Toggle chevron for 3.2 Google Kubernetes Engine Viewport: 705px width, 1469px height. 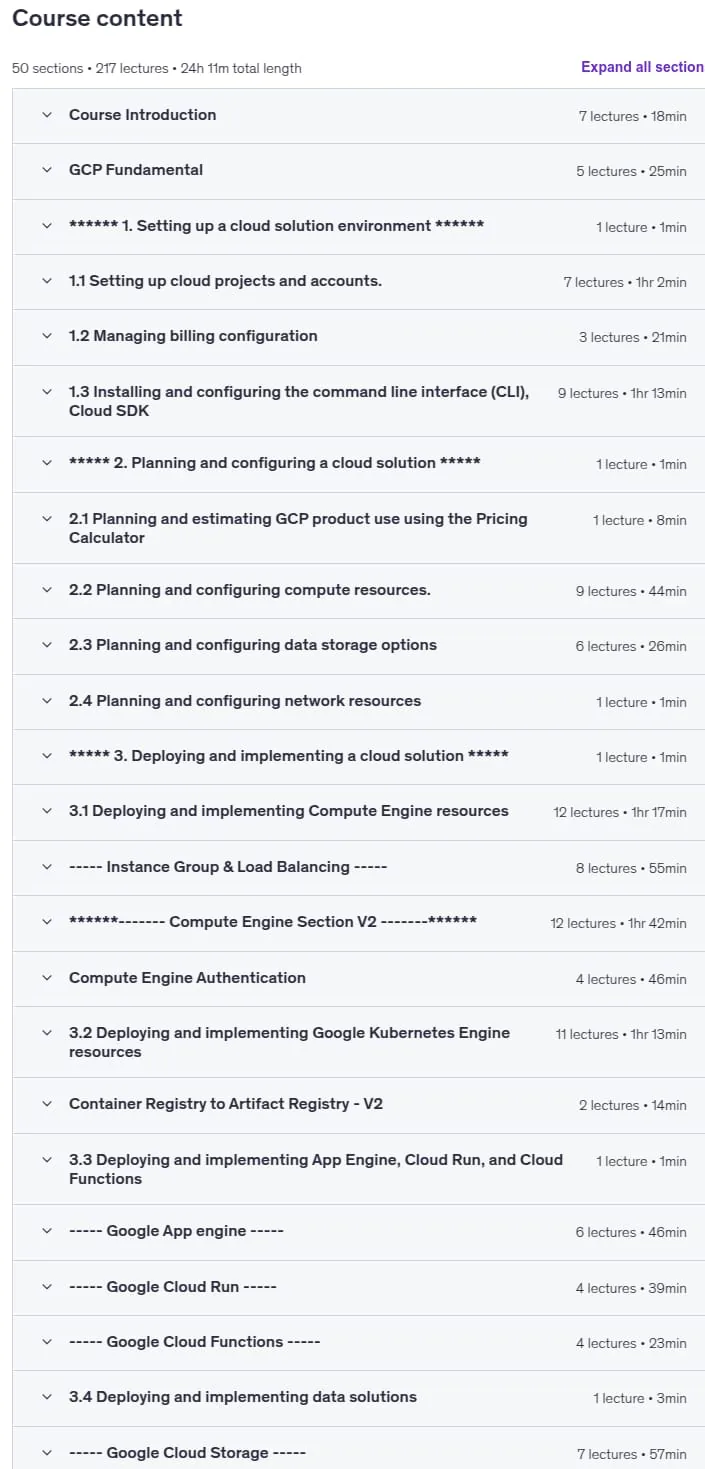[46, 1033]
